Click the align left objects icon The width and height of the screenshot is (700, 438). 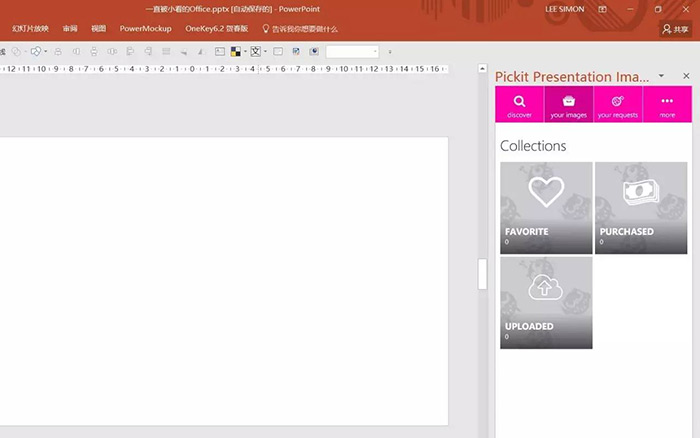point(130,51)
